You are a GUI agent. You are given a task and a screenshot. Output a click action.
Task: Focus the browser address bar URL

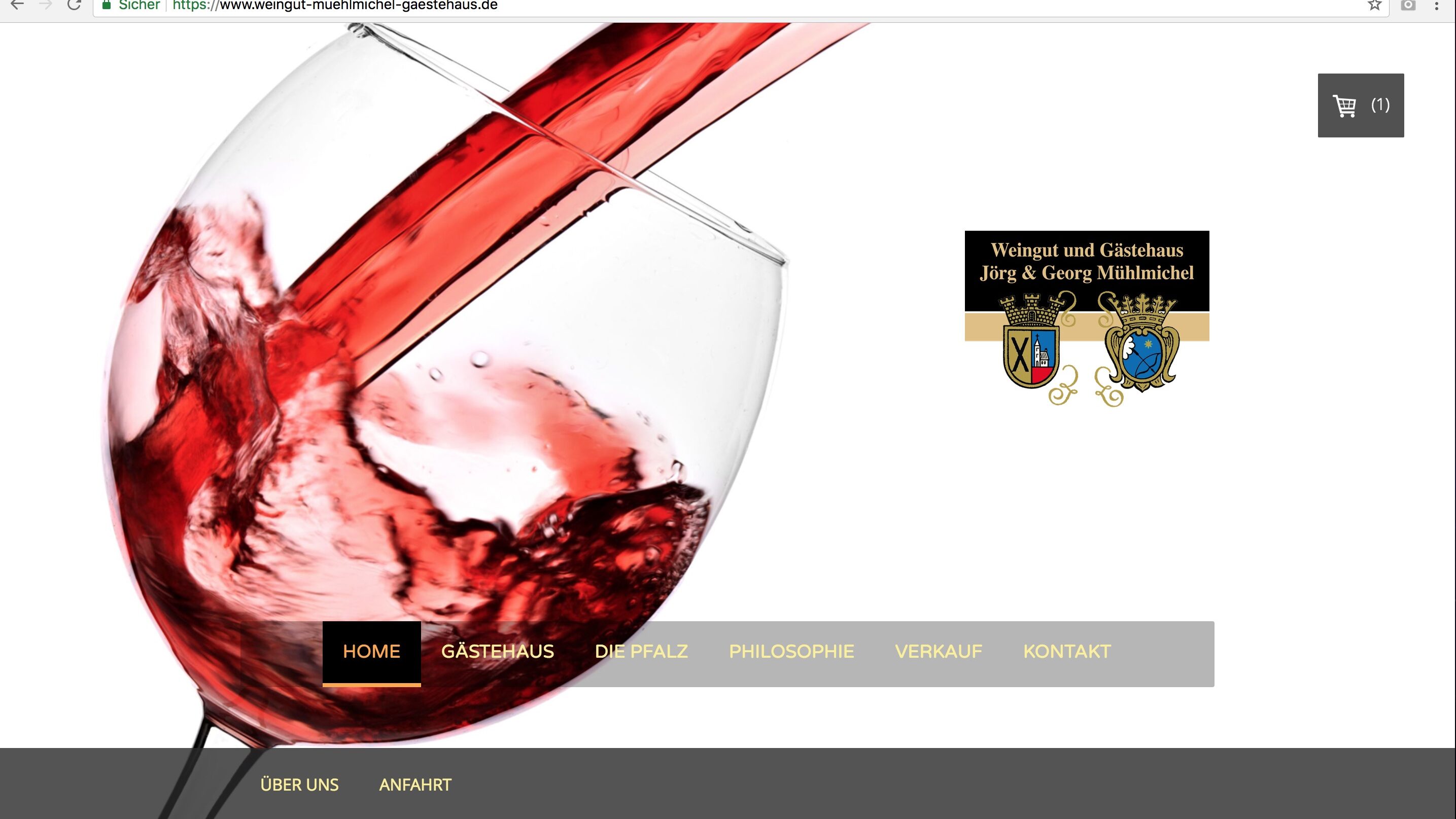(335, 6)
